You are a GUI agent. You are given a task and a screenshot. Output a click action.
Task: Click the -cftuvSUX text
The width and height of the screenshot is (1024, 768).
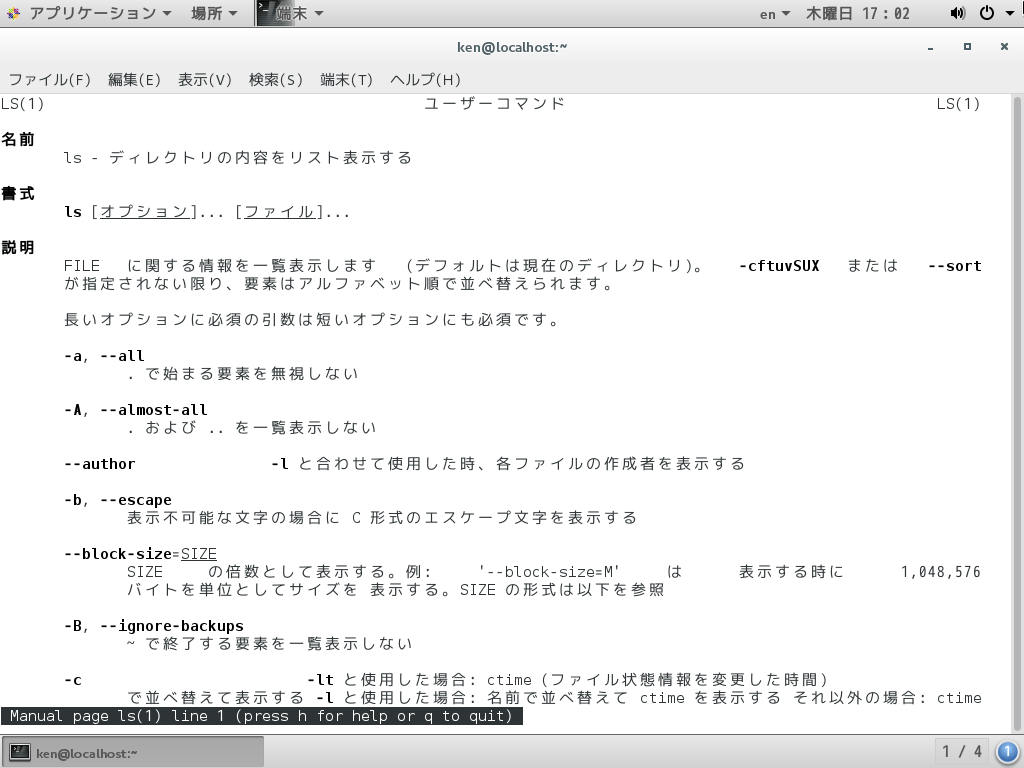pyautogui.click(x=779, y=266)
